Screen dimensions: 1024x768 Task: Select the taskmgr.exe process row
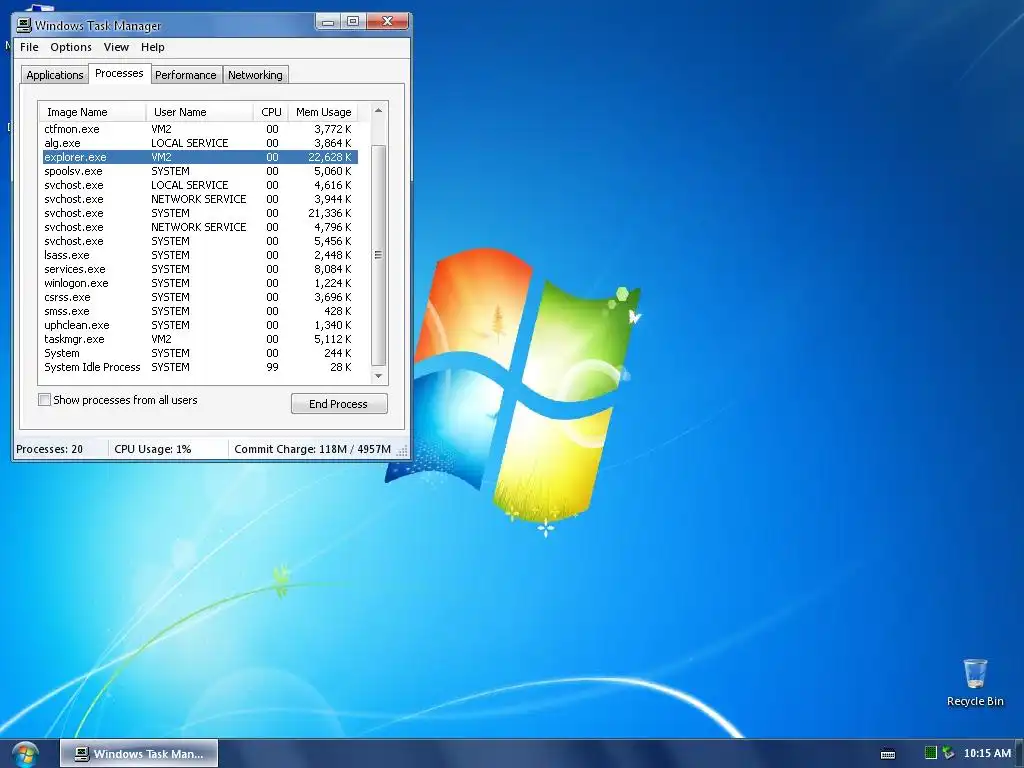pyautogui.click(x=199, y=340)
